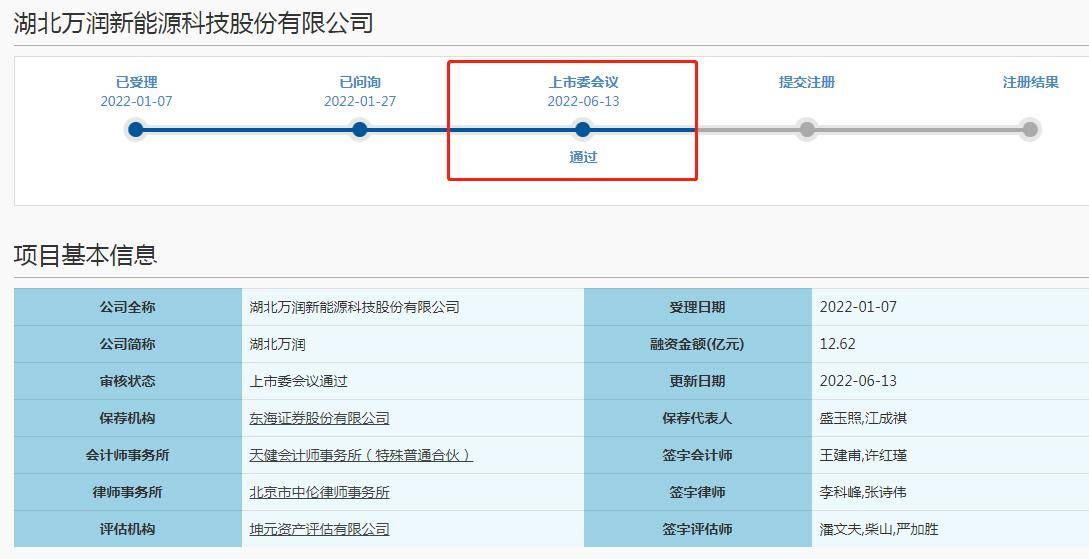This screenshot has width=1089, height=559.
Task: Click the 已问询 timeline node dot
Action: point(360,129)
